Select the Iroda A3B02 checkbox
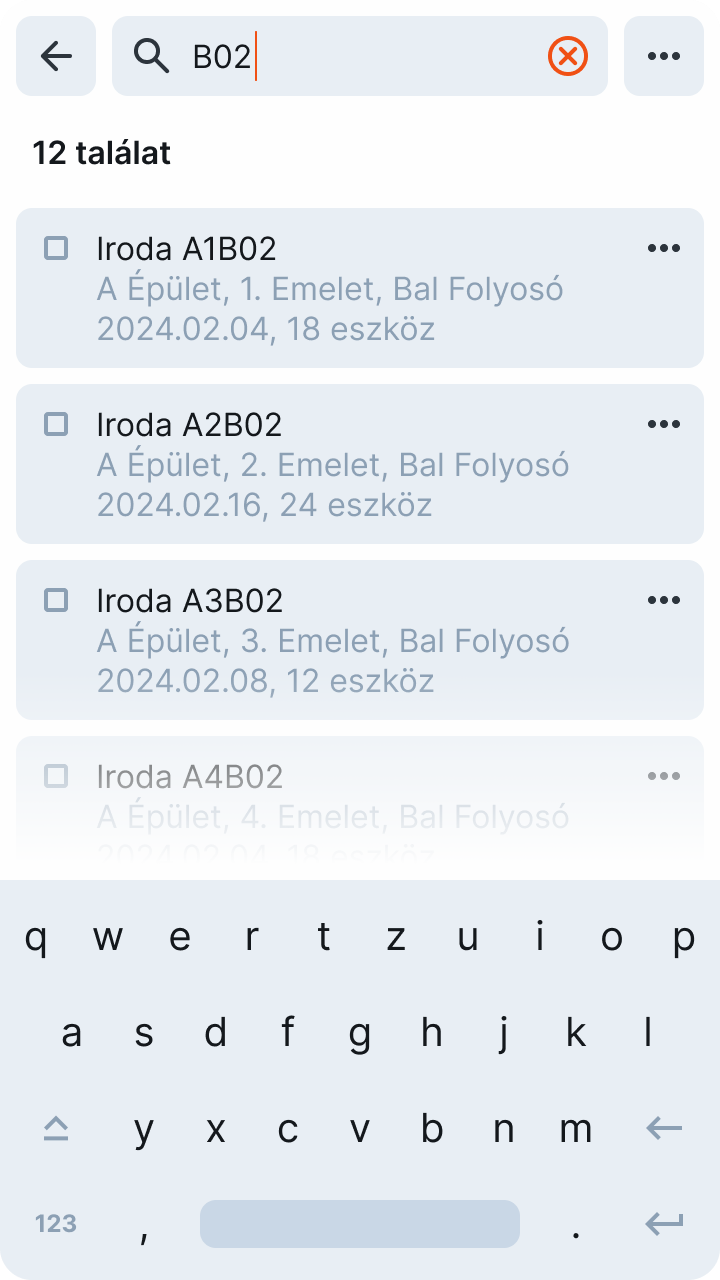Image resolution: width=720 pixels, height=1280 pixels. tap(56, 600)
